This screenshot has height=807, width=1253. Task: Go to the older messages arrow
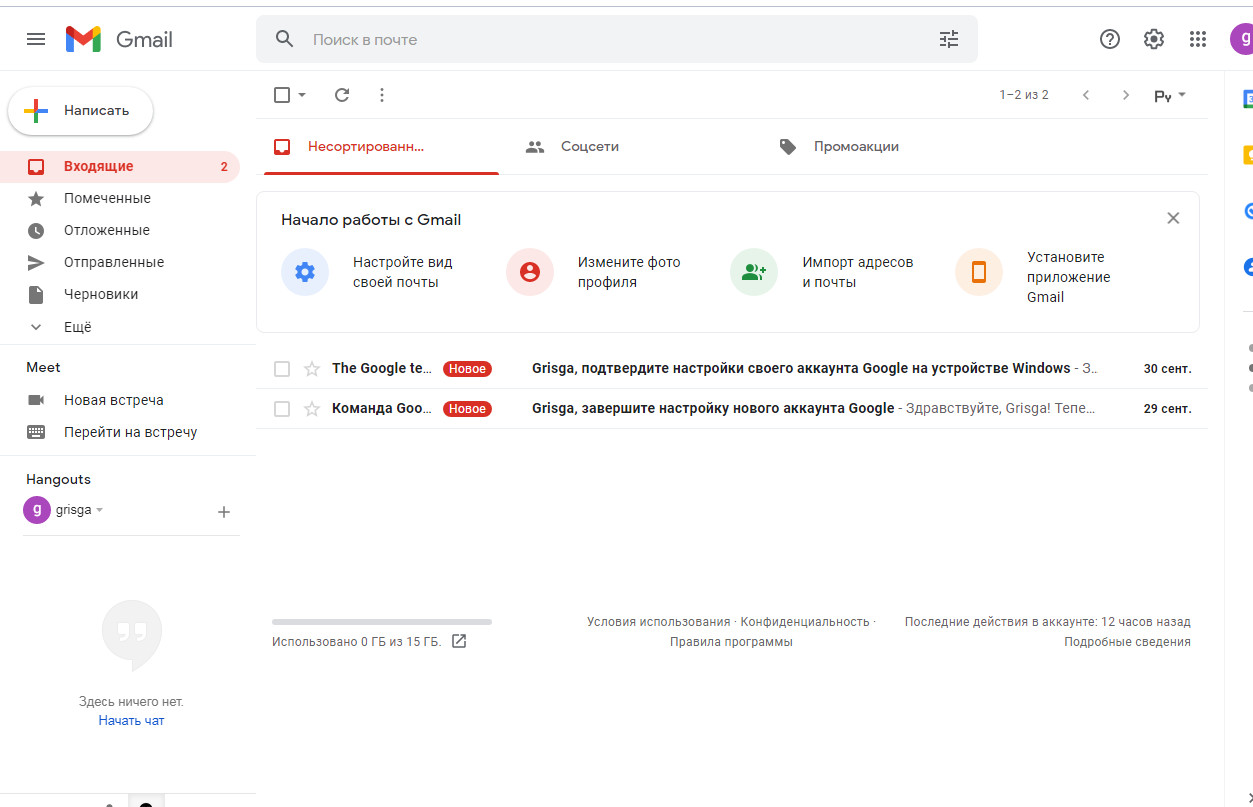point(1126,95)
